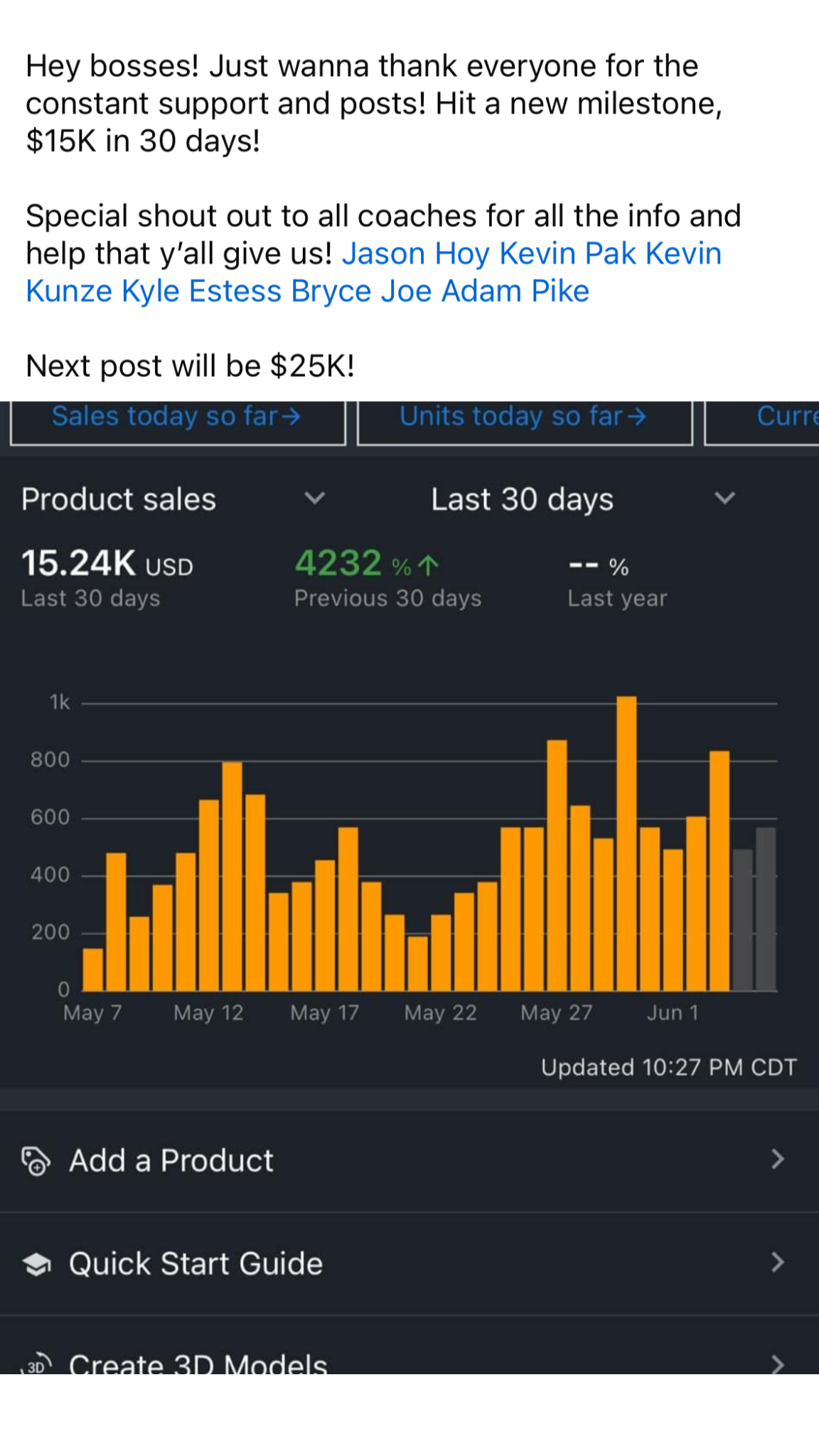Tap the first orange bar at May 7
Screen dimensions: 819x1456
[93, 969]
